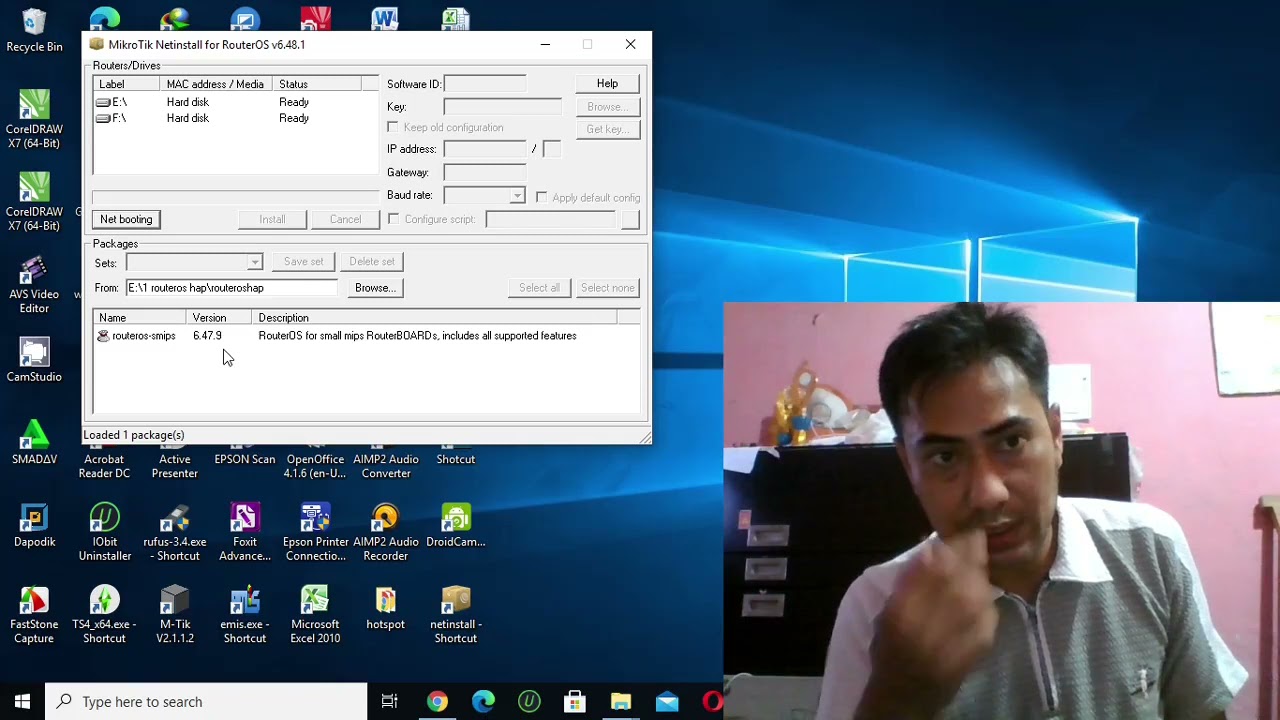This screenshot has height=720, width=1280.
Task: Toggle the Apply default config checkbox
Action: tap(541, 197)
